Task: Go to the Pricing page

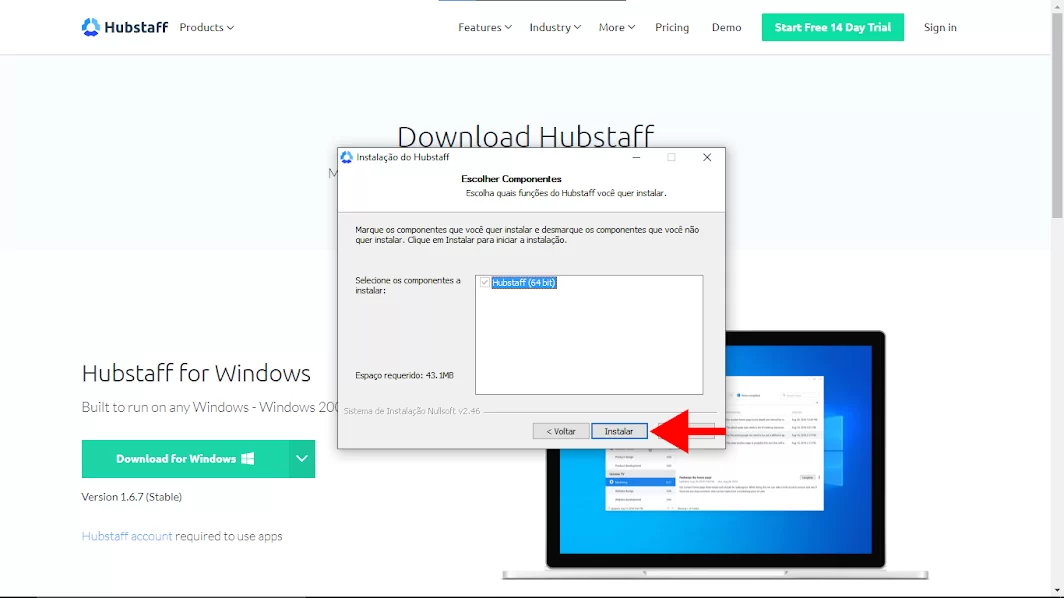Action: pos(672,27)
